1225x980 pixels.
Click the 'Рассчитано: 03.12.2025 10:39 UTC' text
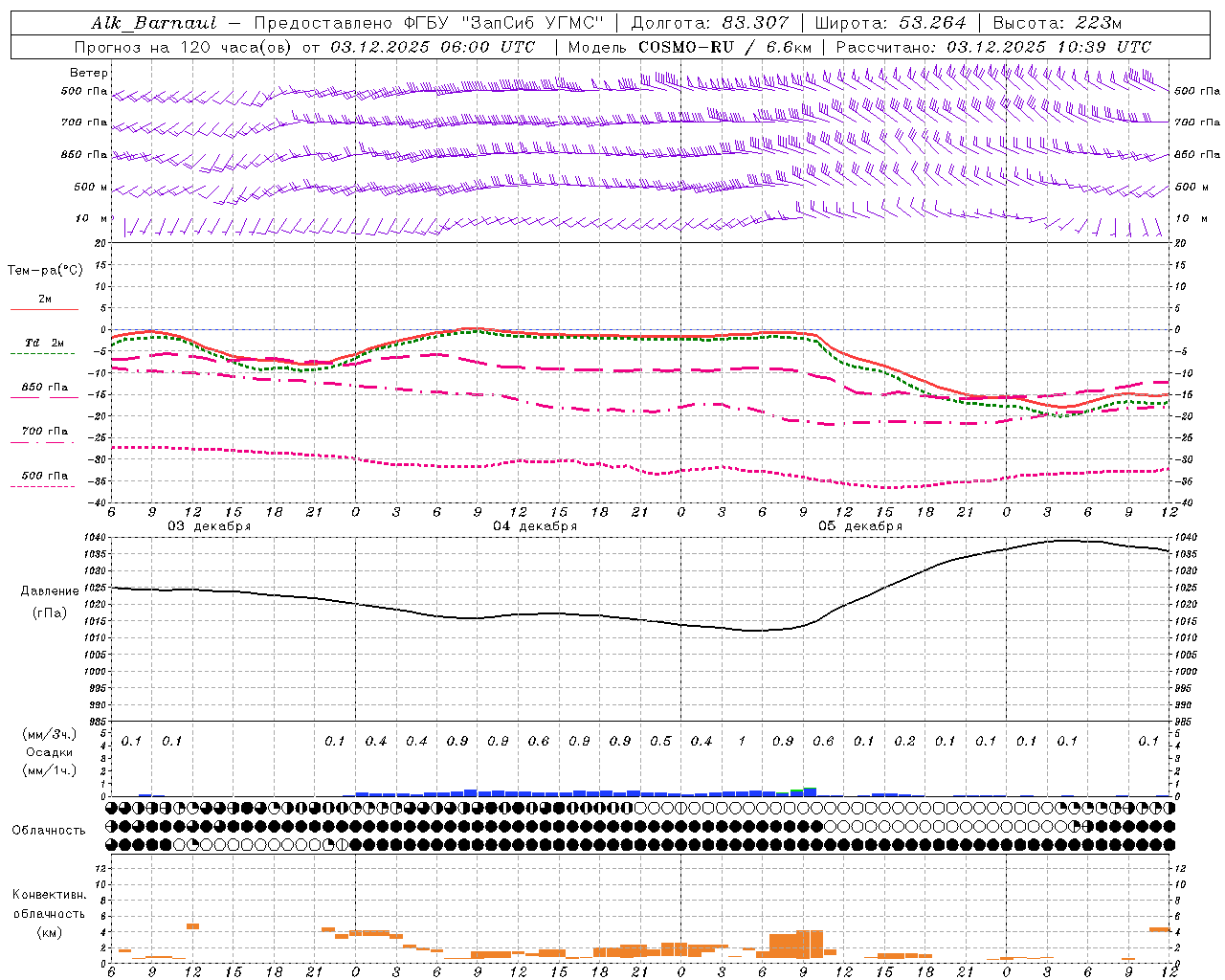[x=993, y=47]
